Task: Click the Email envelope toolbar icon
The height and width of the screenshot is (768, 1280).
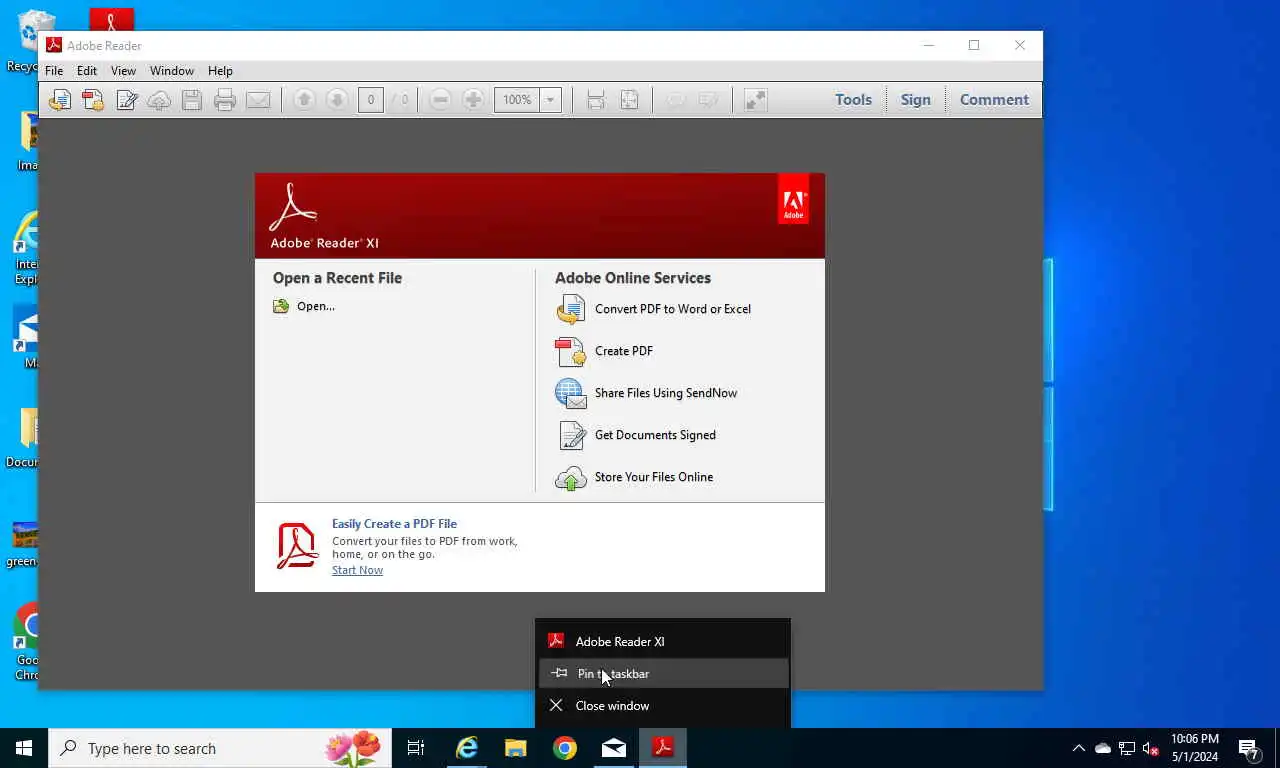Action: 258,100
